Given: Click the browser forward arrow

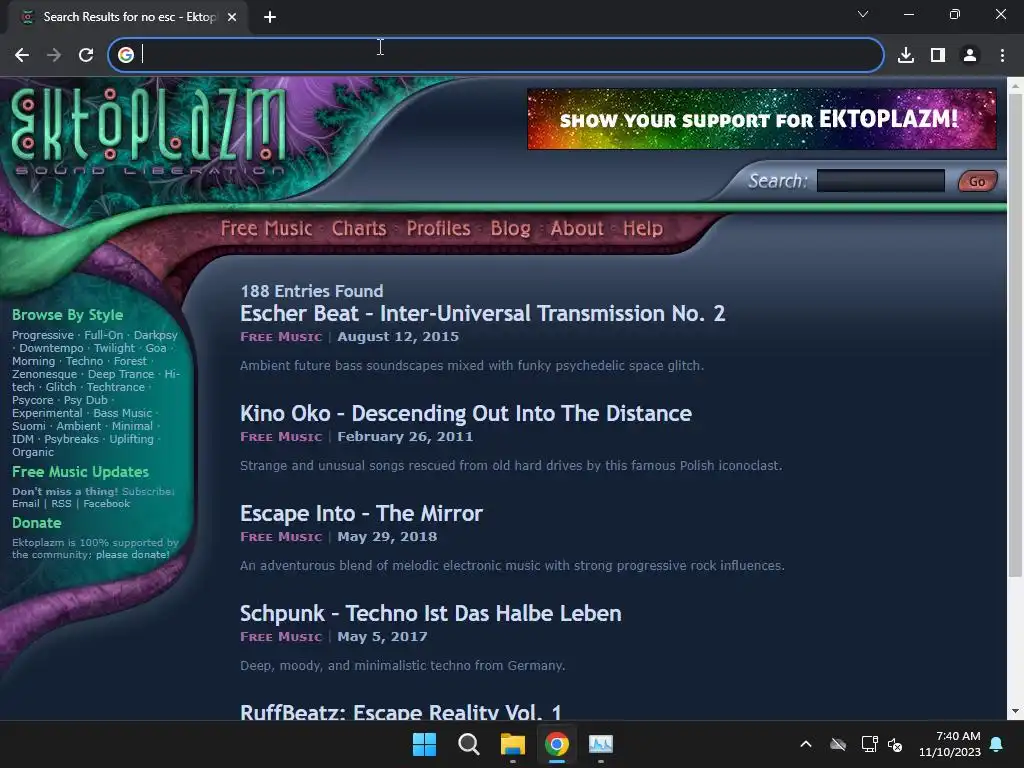Looking at the screenshot, I should point(54,55).
